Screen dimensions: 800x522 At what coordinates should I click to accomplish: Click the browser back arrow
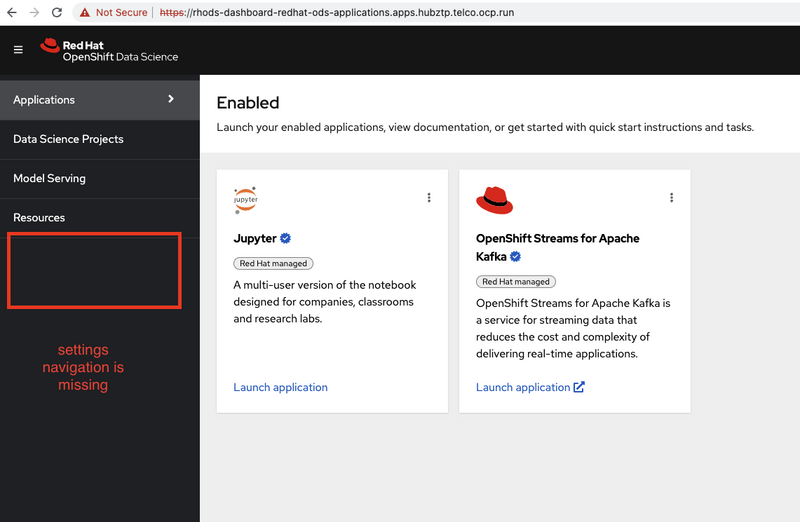12,12
